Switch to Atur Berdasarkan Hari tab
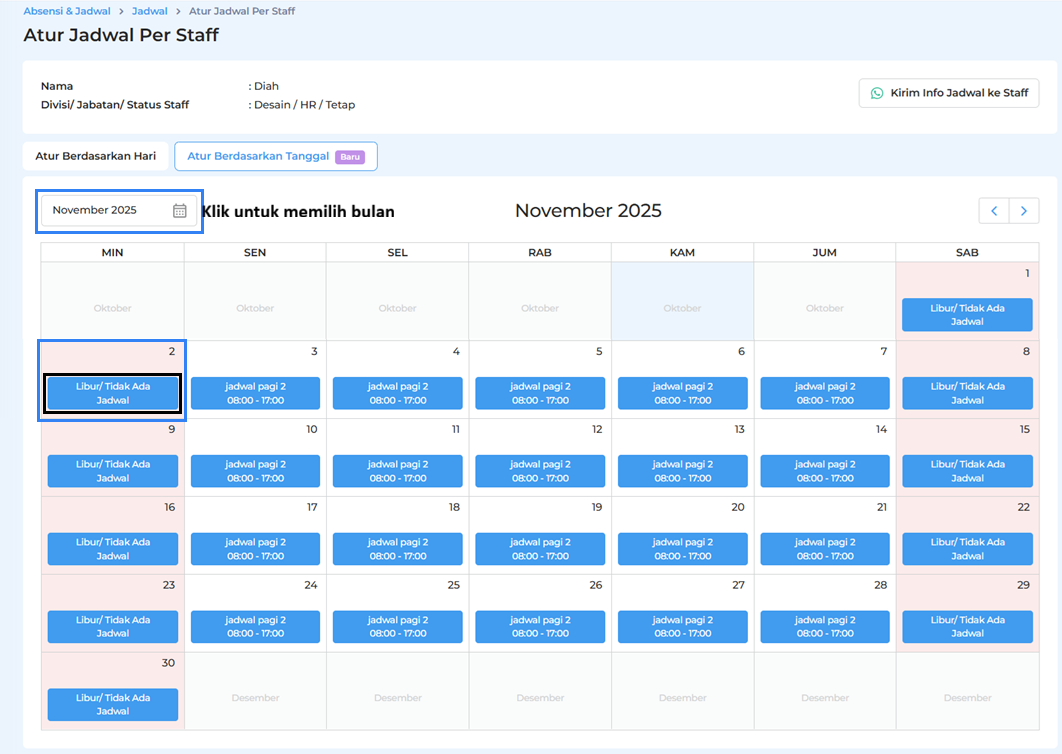Viewport: 1062px width, 754px height. pos(96,156)
